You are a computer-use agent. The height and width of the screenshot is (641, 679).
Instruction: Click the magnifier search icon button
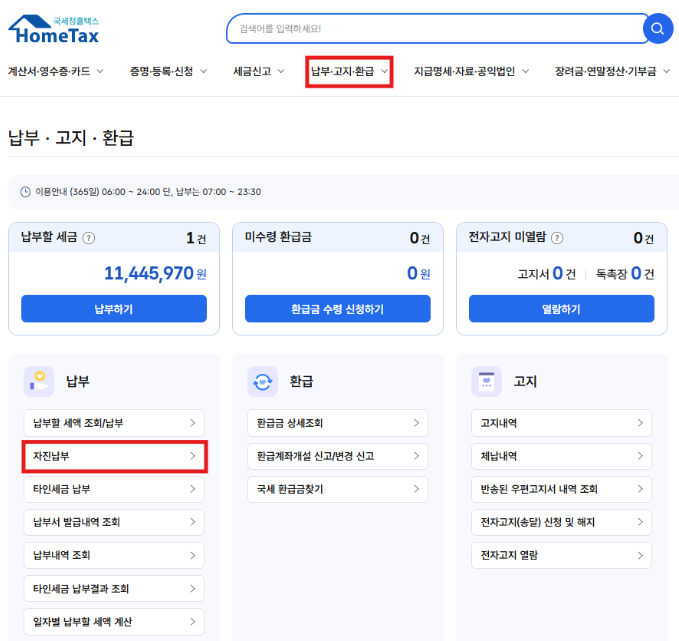pos(657,29)
